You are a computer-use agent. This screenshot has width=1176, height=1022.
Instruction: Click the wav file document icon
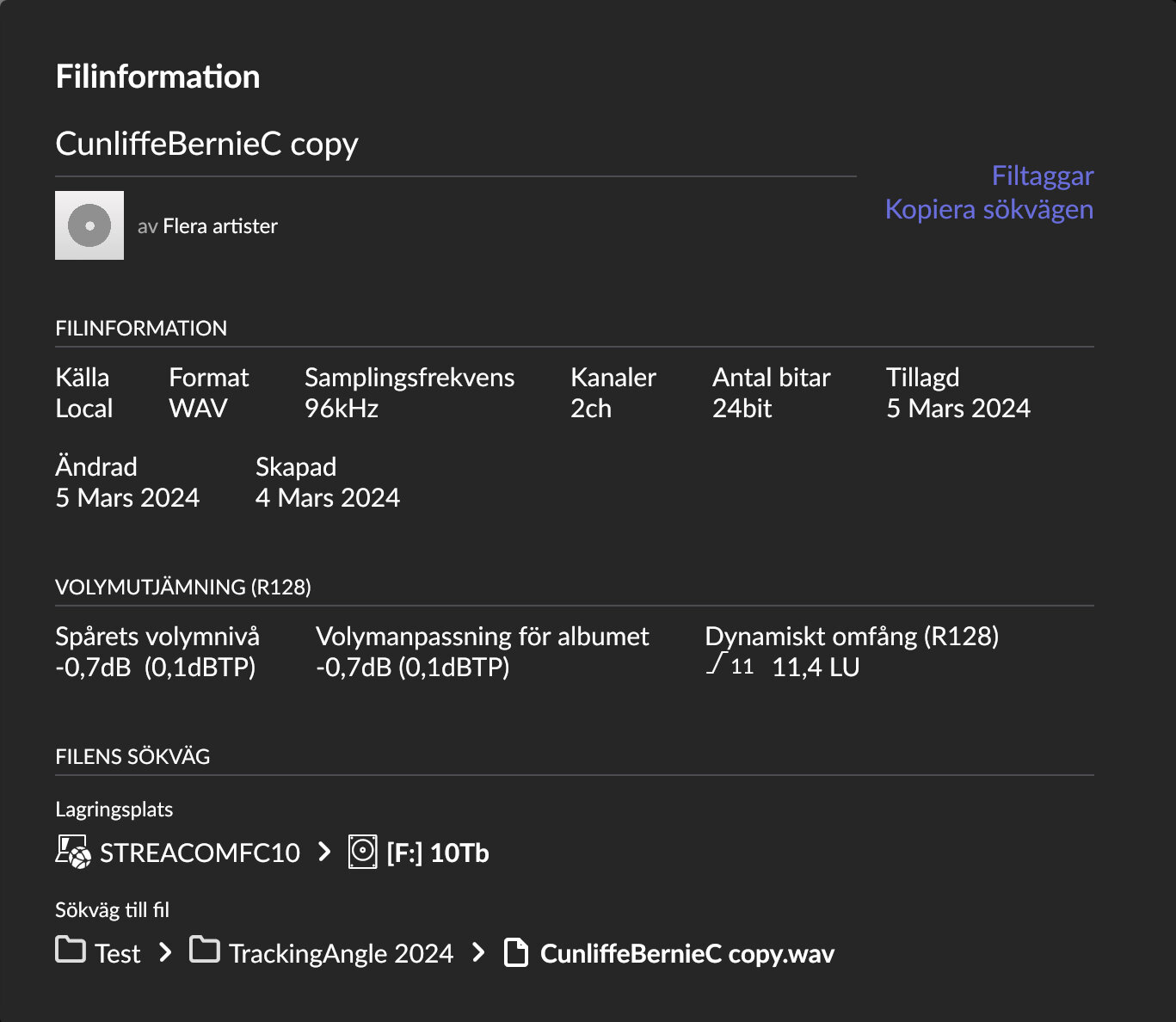pos(515,952)
